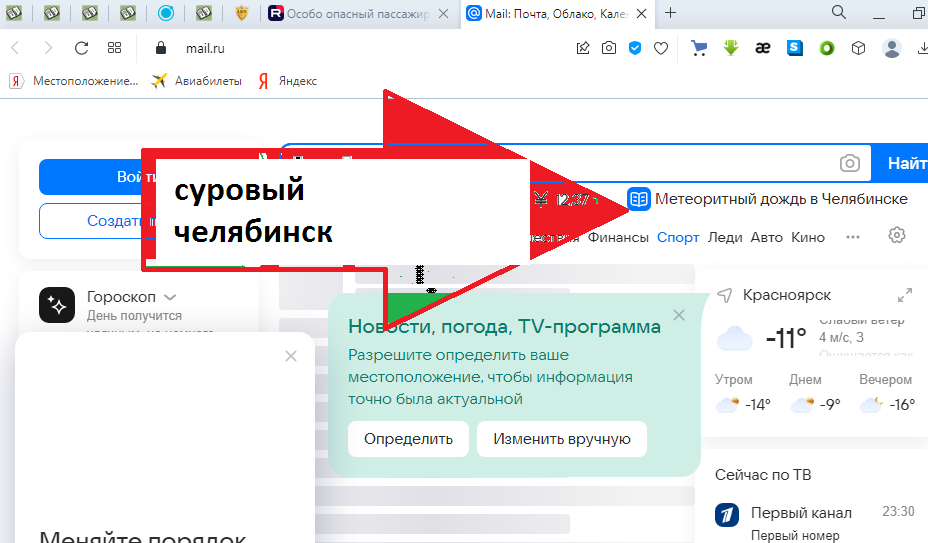Open Первый канал channel logo
The height and width of the screenshot is (543, 928).
pyautogui.click(x=727, y=515)
